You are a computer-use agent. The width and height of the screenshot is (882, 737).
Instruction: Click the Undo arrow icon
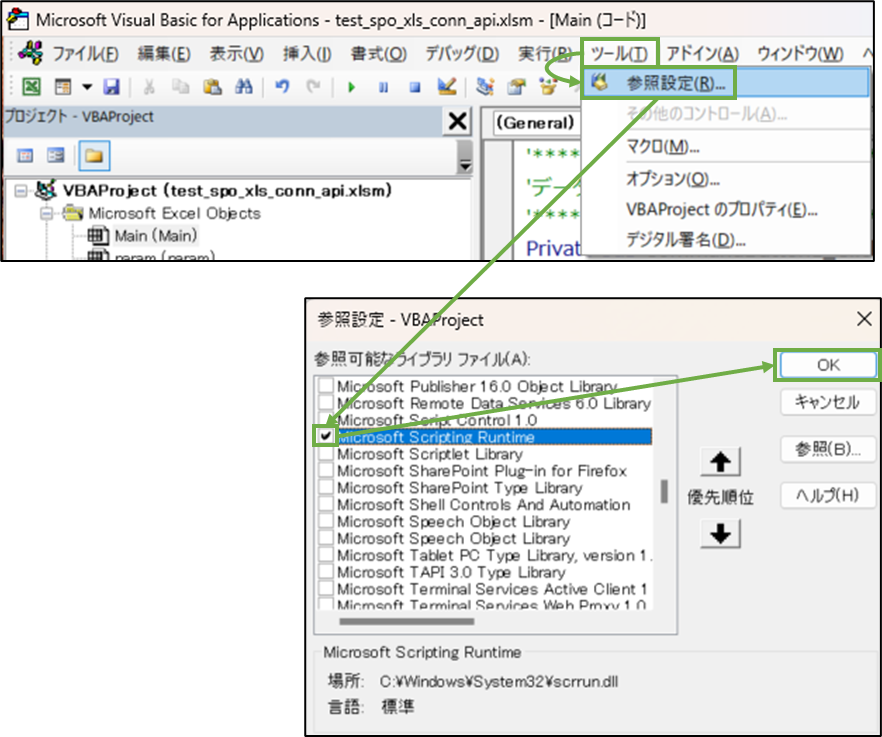282,87
